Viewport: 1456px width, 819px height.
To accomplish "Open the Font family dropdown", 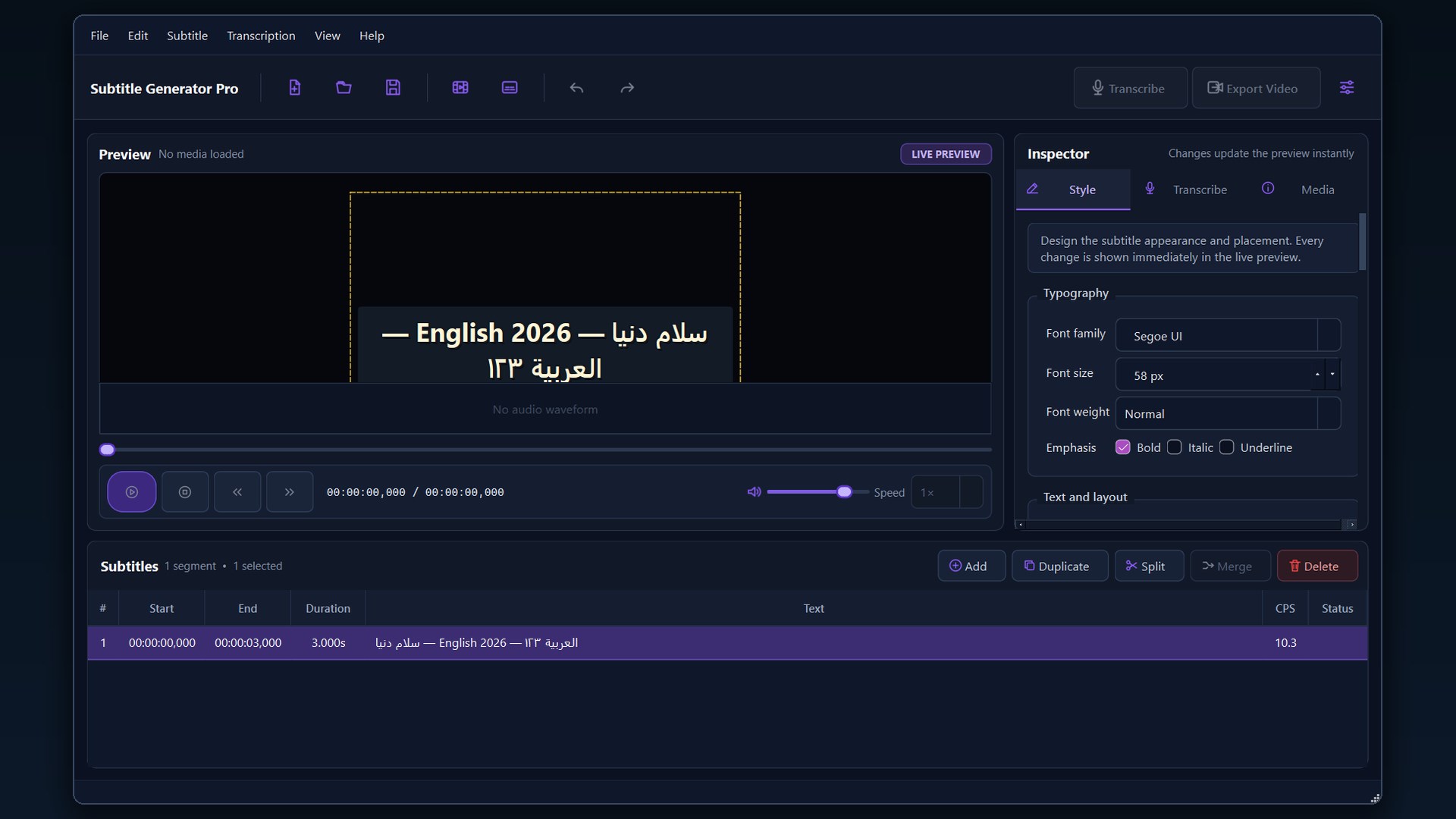I will [1228, 335].
